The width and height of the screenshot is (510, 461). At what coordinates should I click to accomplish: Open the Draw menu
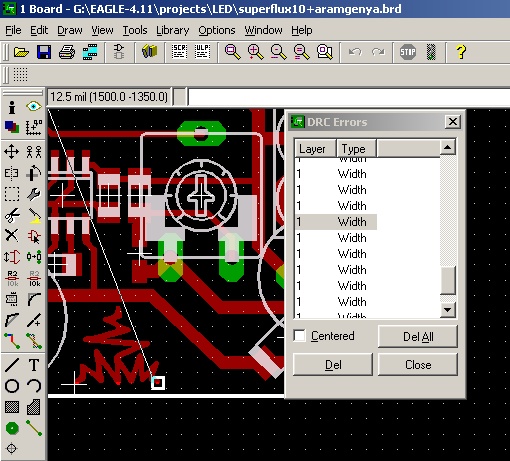click(x=70, y=30)
